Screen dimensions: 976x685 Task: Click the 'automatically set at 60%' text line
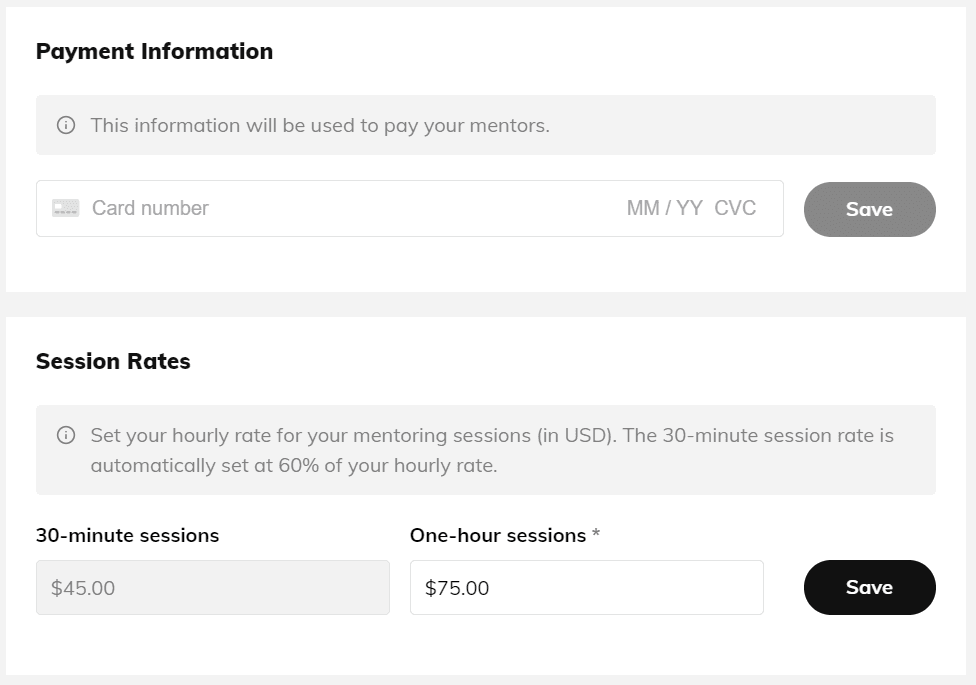pyautogui.click(x=293, y=465)
